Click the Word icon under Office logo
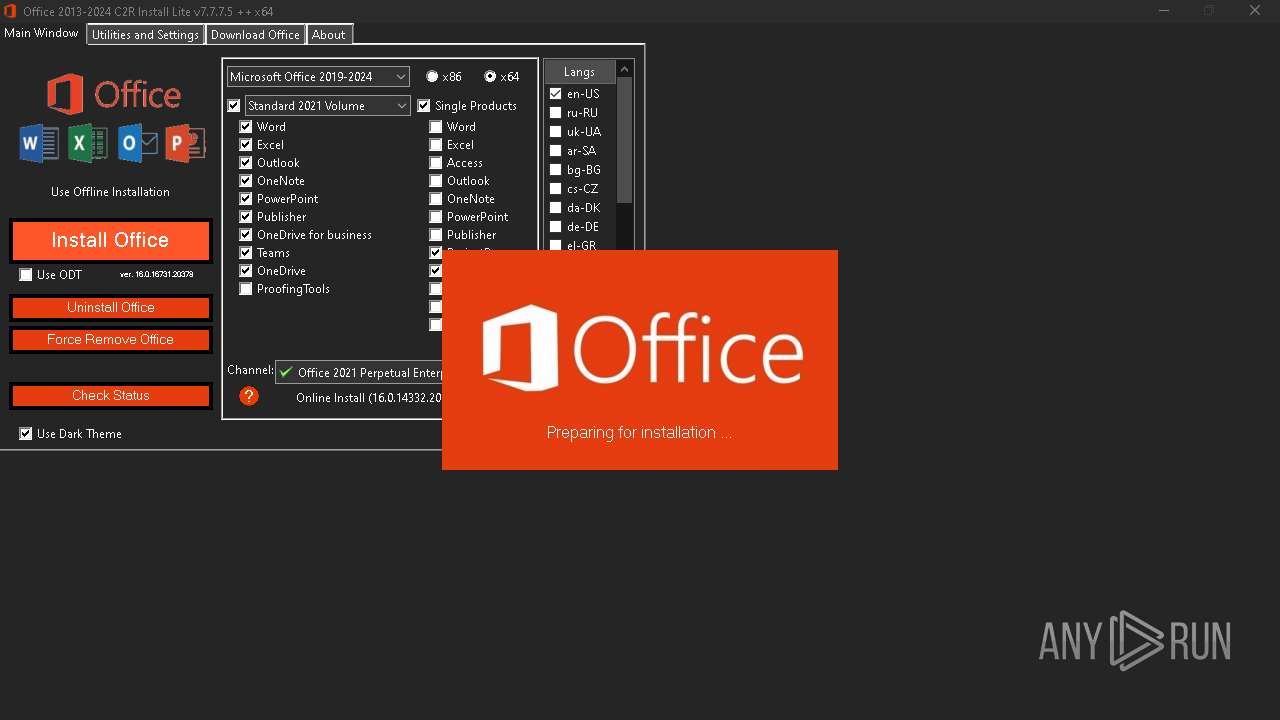This screenshot has width=1280, height=720. (x=40, y=144)
